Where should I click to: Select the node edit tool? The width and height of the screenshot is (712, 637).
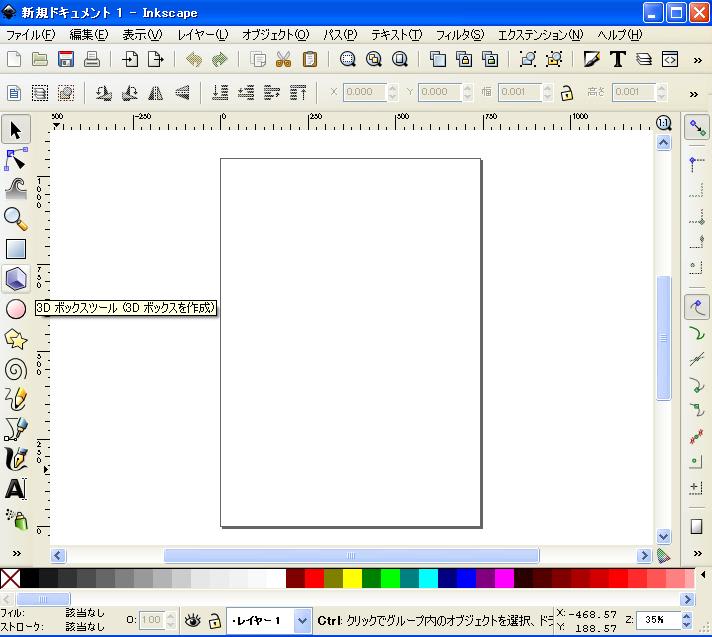(x=16, y=159)
